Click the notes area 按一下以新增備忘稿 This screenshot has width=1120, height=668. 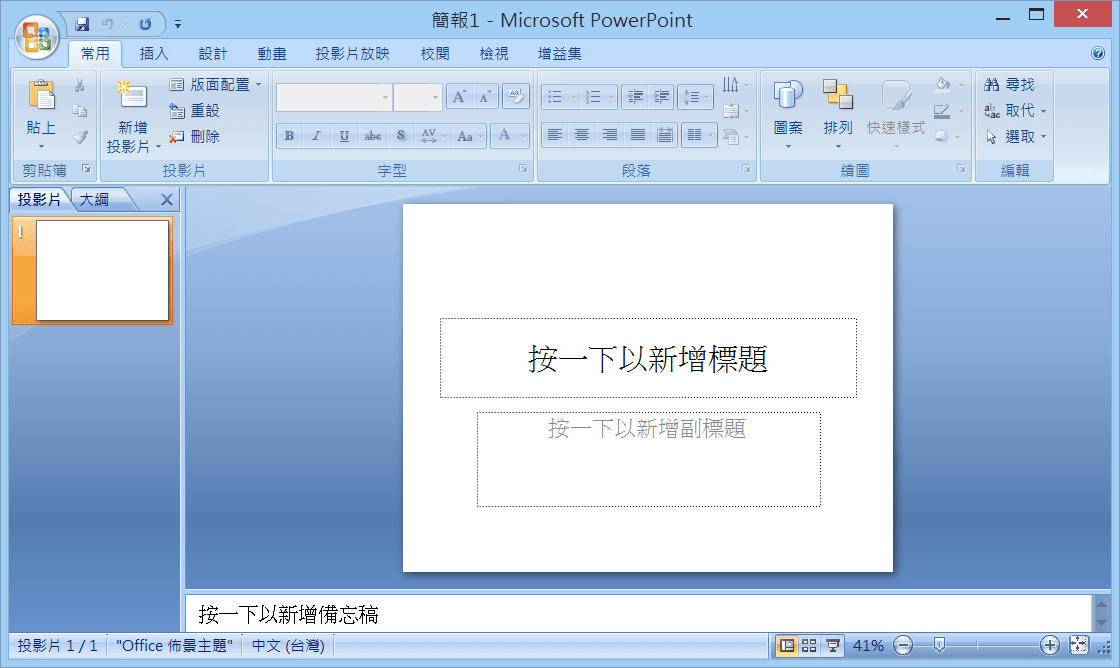click(x=638, y=614)
